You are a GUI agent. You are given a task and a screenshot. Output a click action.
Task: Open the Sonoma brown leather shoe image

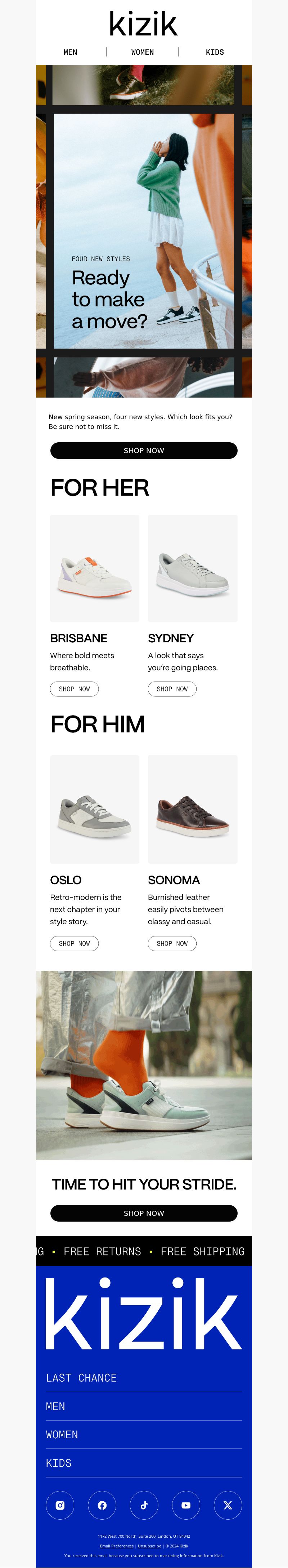click(193, 809)
